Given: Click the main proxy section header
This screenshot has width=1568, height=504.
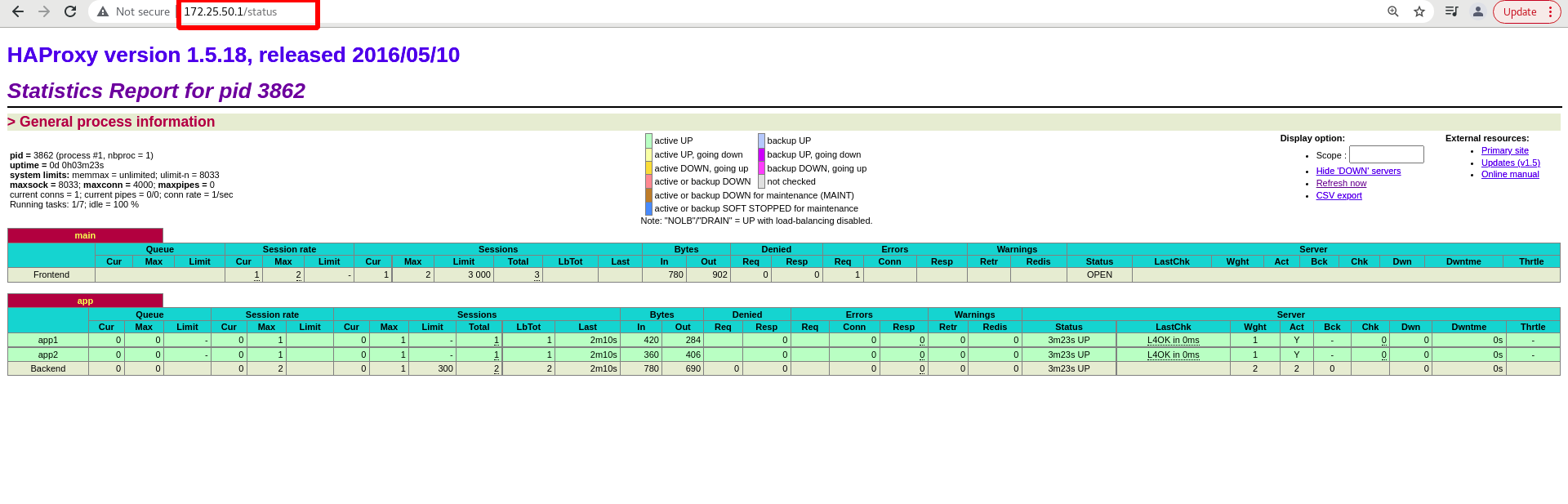Looking at the screenshot, I should pos(85,235).
